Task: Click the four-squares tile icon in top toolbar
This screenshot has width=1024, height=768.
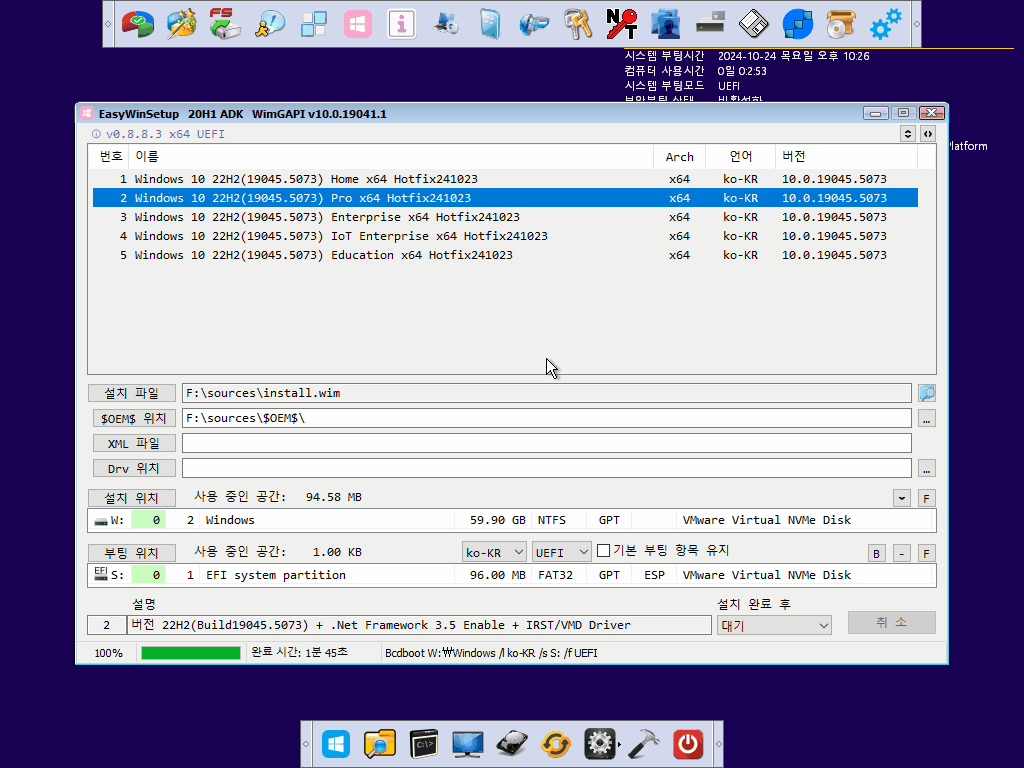Action: click(313, 25)
